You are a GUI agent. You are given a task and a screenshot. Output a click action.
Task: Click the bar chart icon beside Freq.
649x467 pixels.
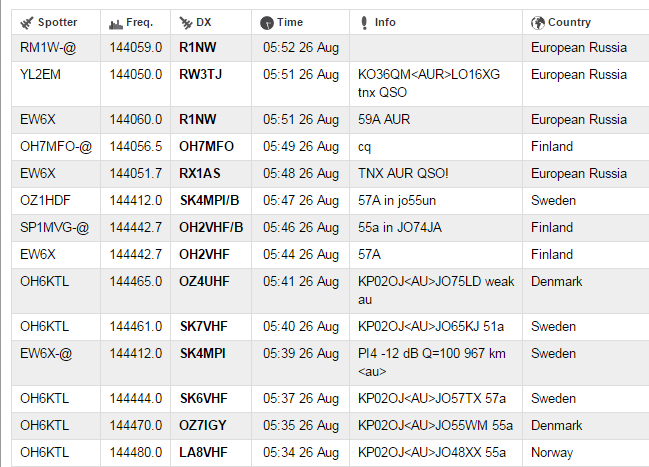[x=116, y=22]
